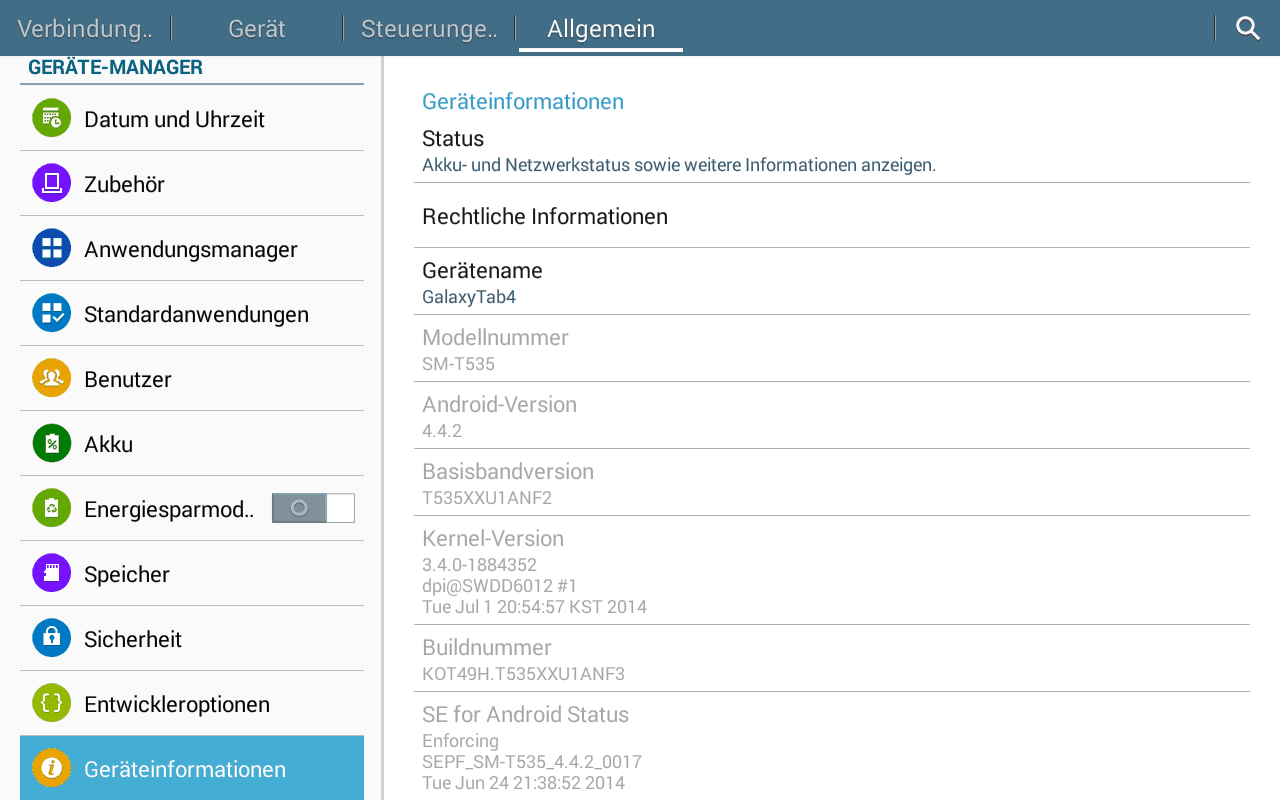
Task: Open the Benutzer settings entry
Action: 192,379
